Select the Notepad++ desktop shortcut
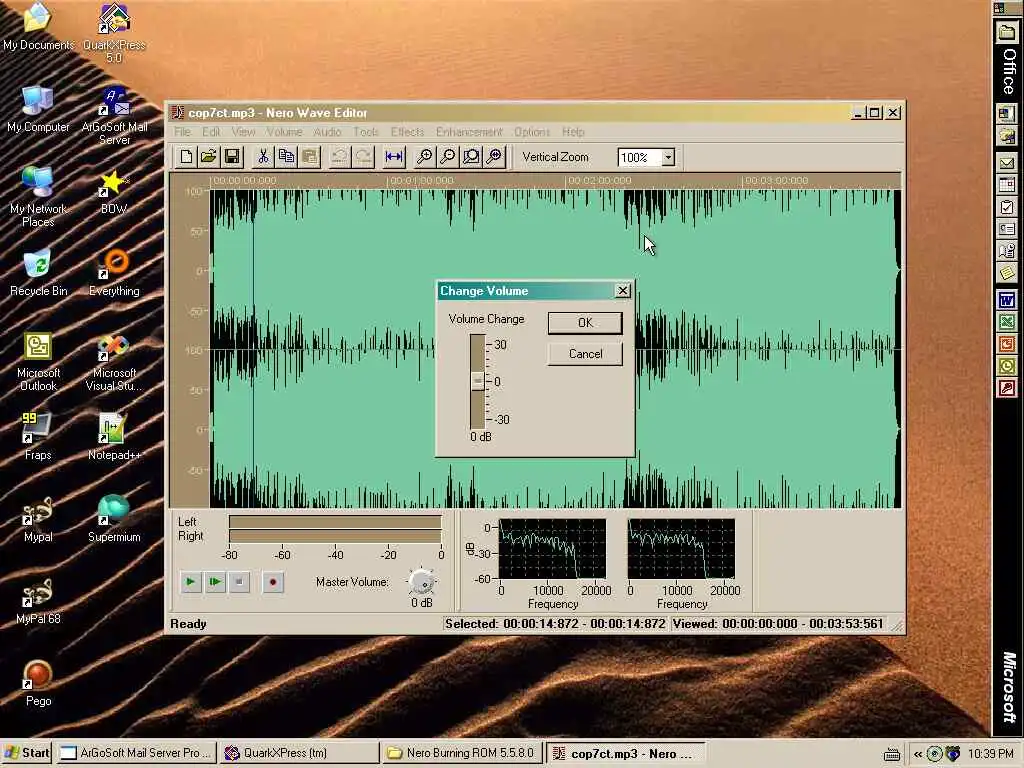 (x=114, y=437)
